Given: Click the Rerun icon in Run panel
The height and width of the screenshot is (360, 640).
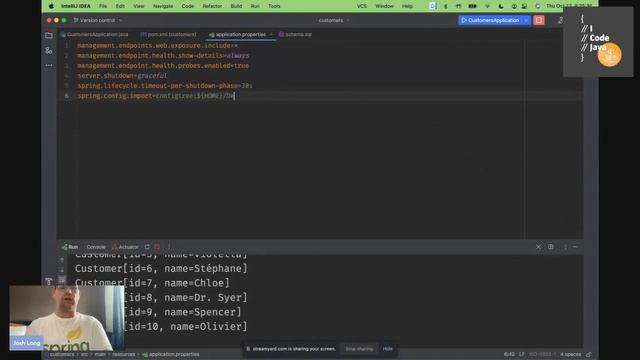Looking at the screenshot, I should (x=147, y=247).
